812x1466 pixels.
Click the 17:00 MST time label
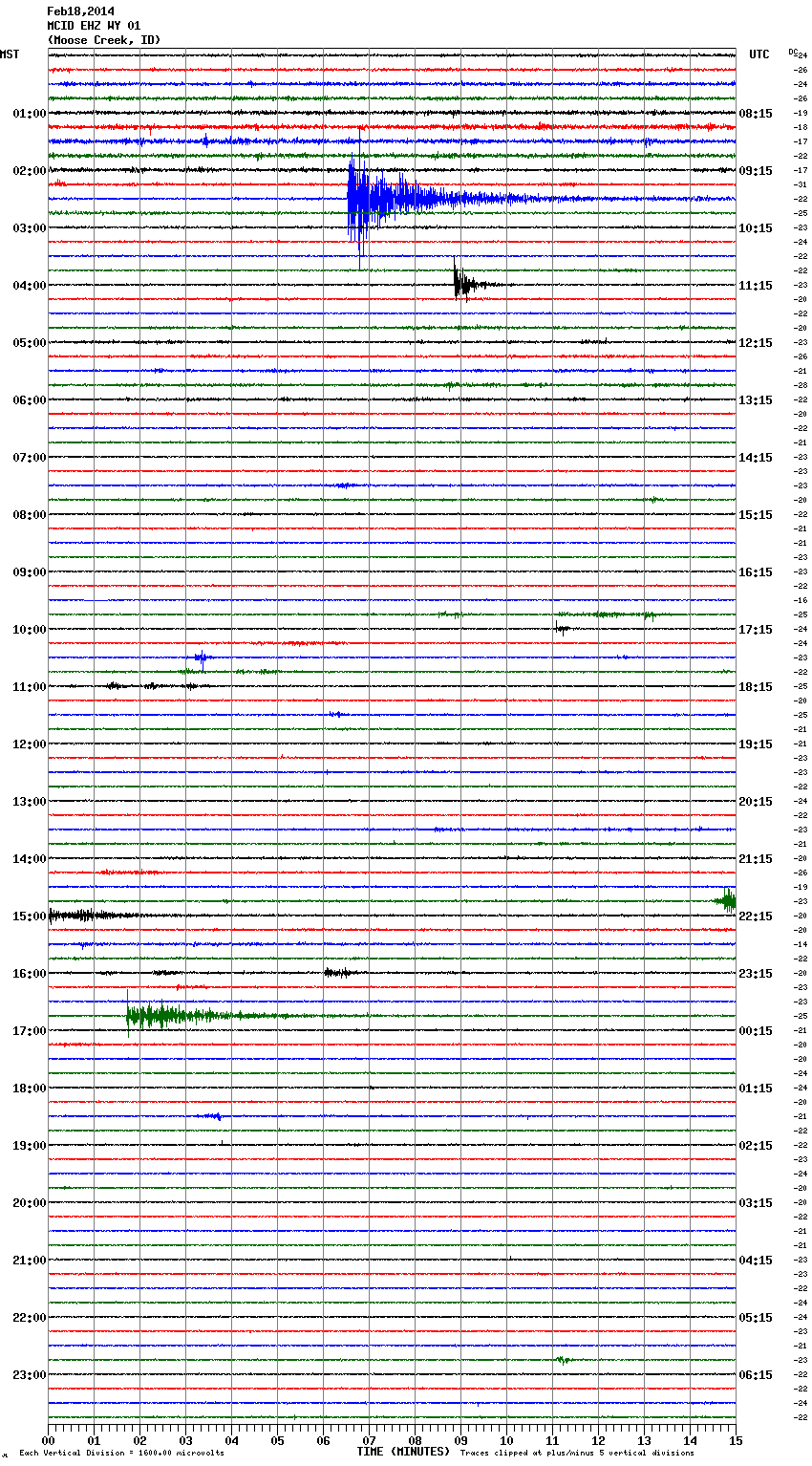[30, 1031]
